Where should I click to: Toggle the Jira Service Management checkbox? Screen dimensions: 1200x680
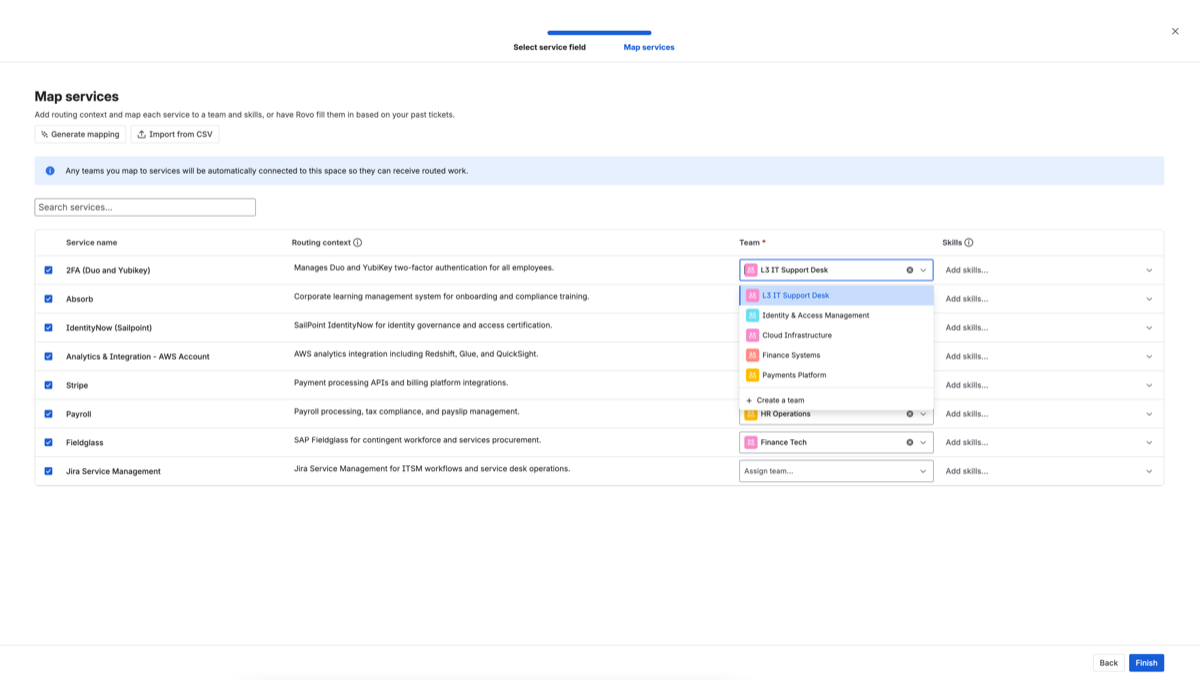[x=48, y=471]
